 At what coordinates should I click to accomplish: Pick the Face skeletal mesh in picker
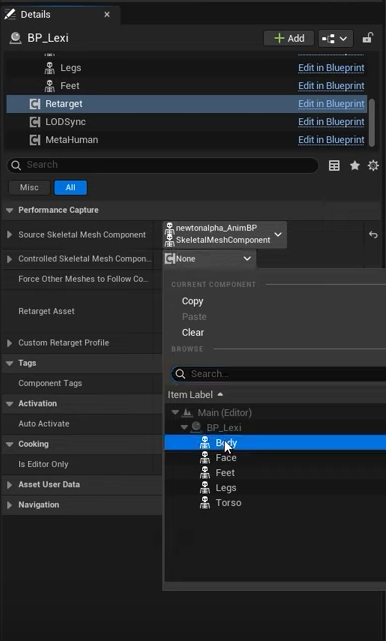coord(275,458)
